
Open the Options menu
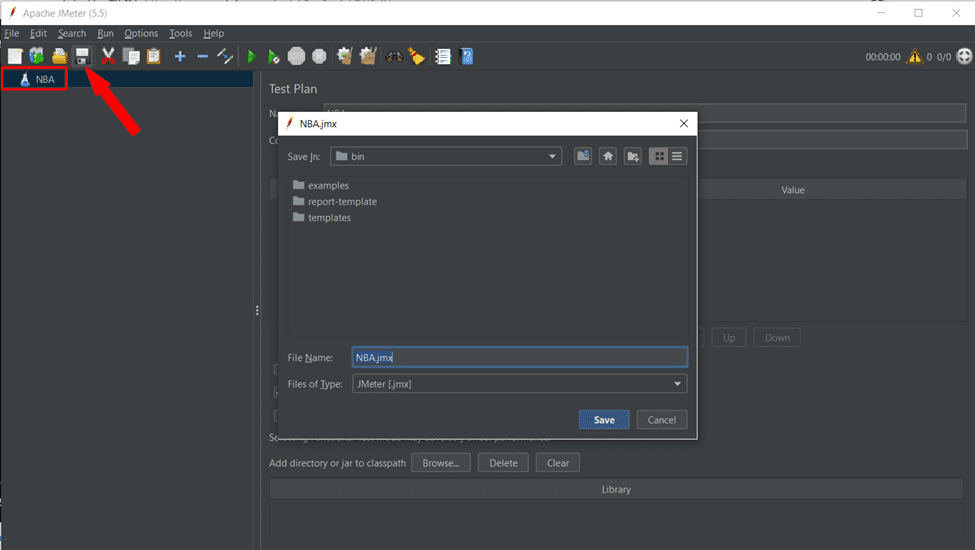(141, 33)
